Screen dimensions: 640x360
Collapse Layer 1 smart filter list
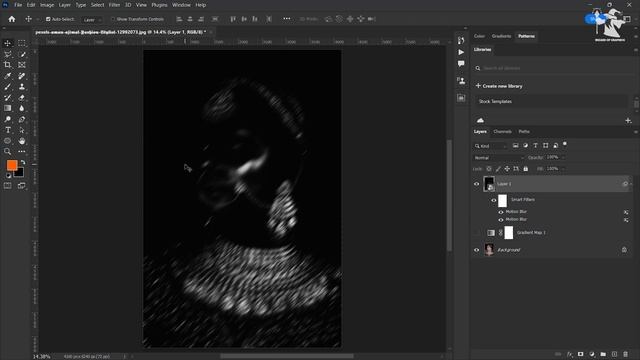[x=631, y=184]
